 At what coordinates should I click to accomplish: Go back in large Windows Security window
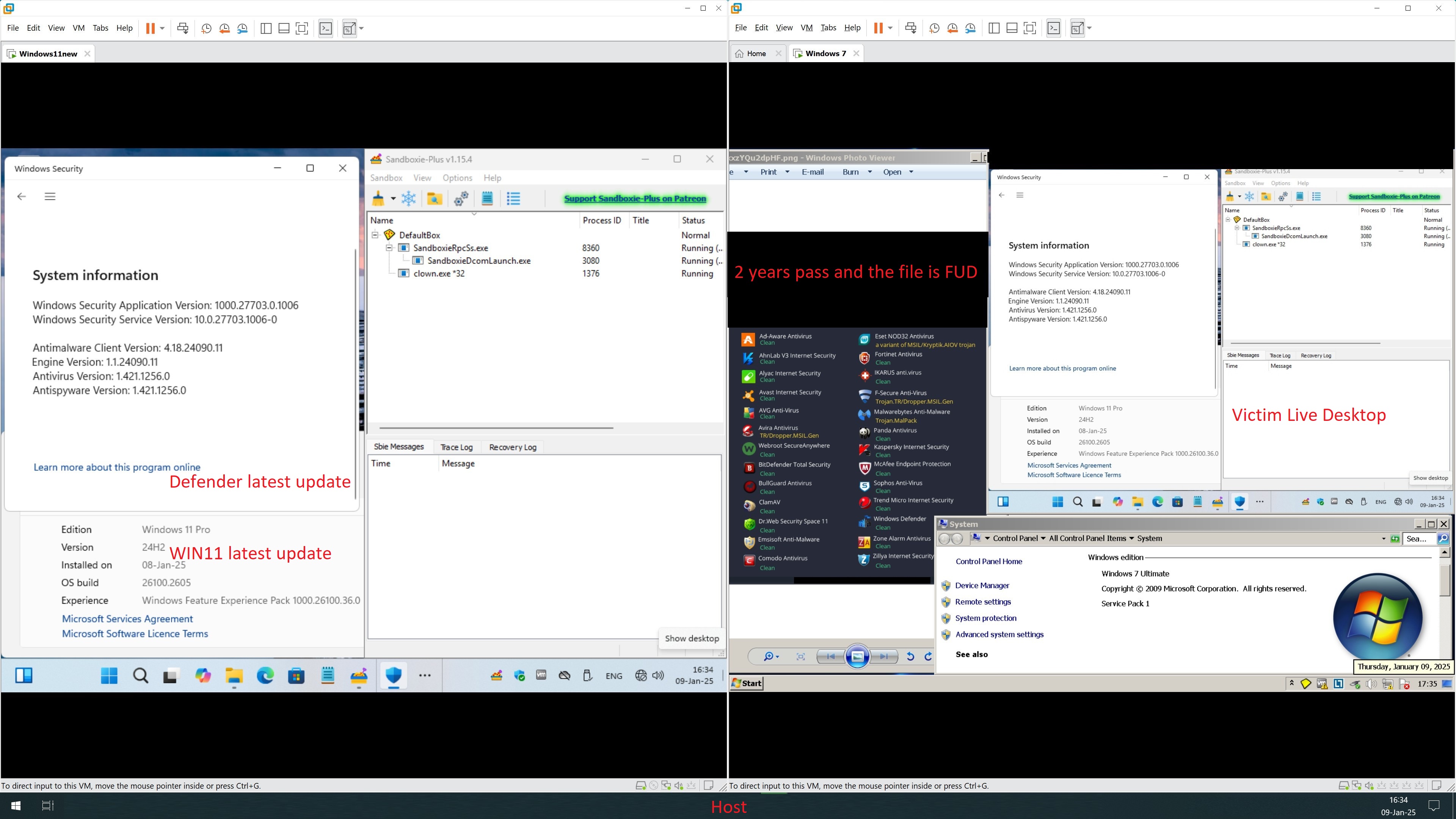pos(22,197)
